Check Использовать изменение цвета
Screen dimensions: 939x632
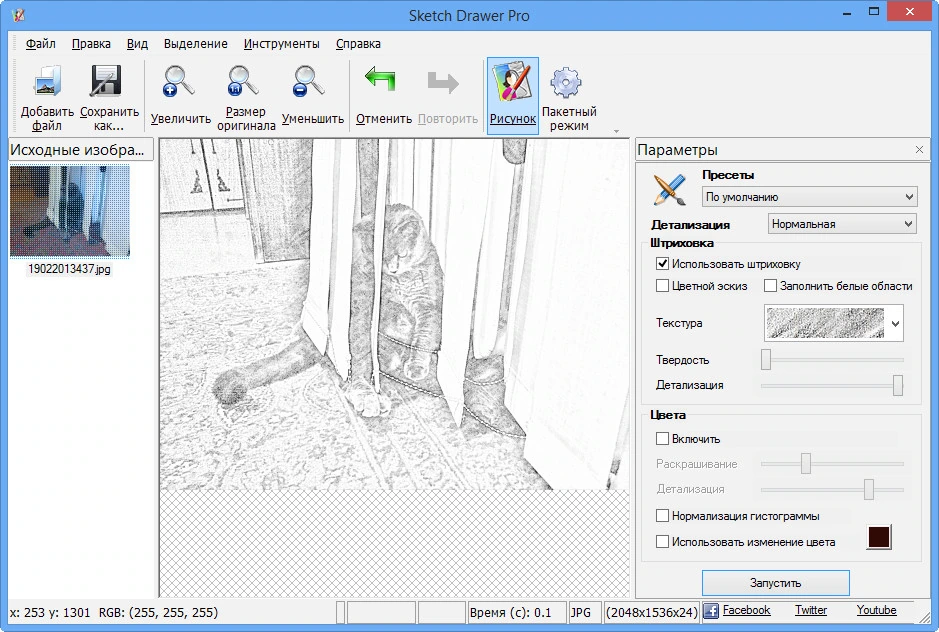pos(662,542)
